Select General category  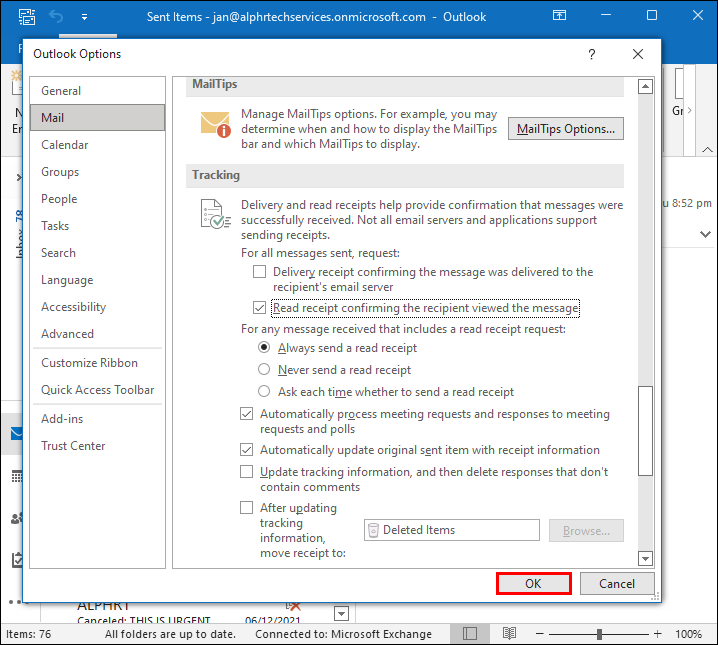[98, 91]
